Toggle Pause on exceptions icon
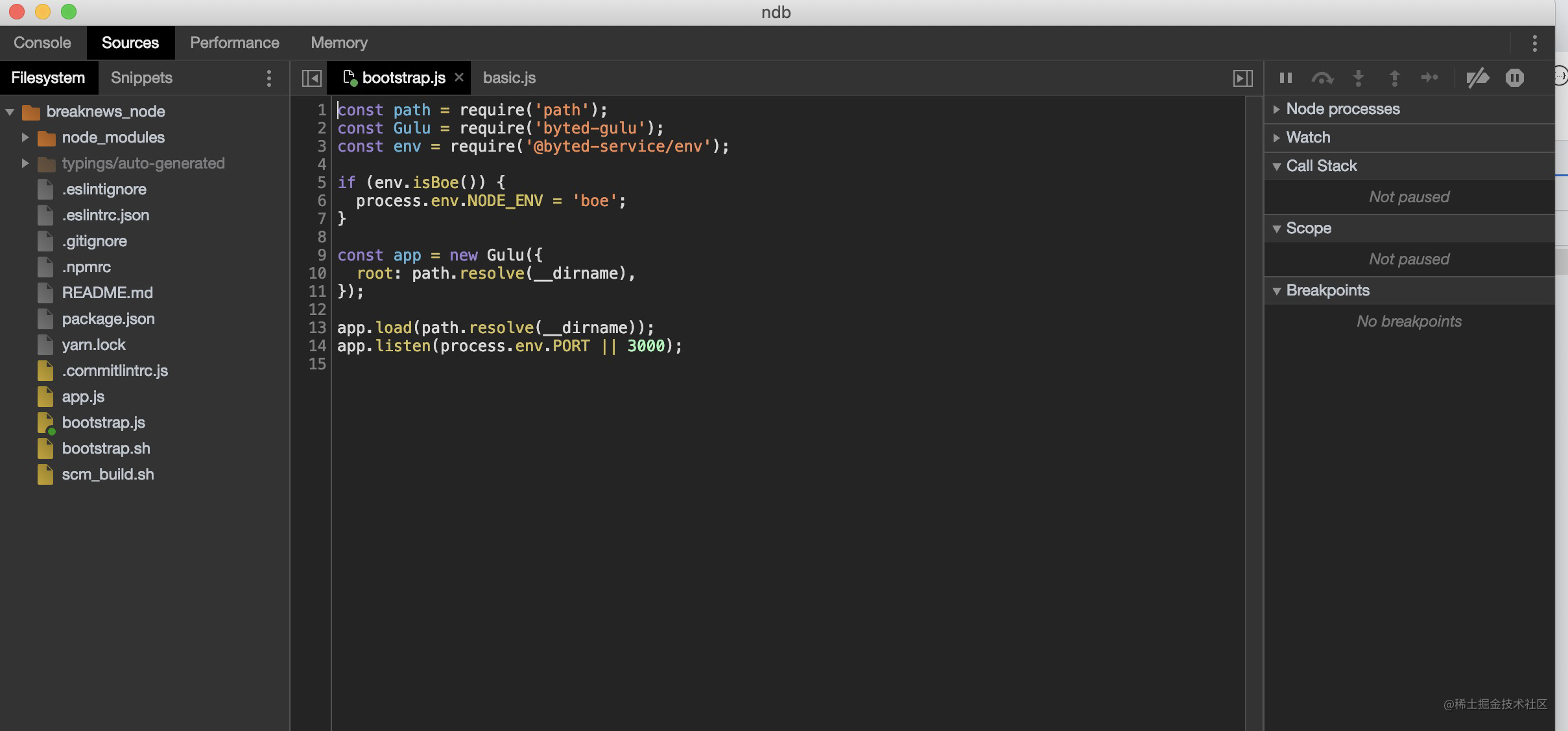Image resolution: width=1568 pixels, height=731 pixels. pyautogui.click(x=1514, y=78)
